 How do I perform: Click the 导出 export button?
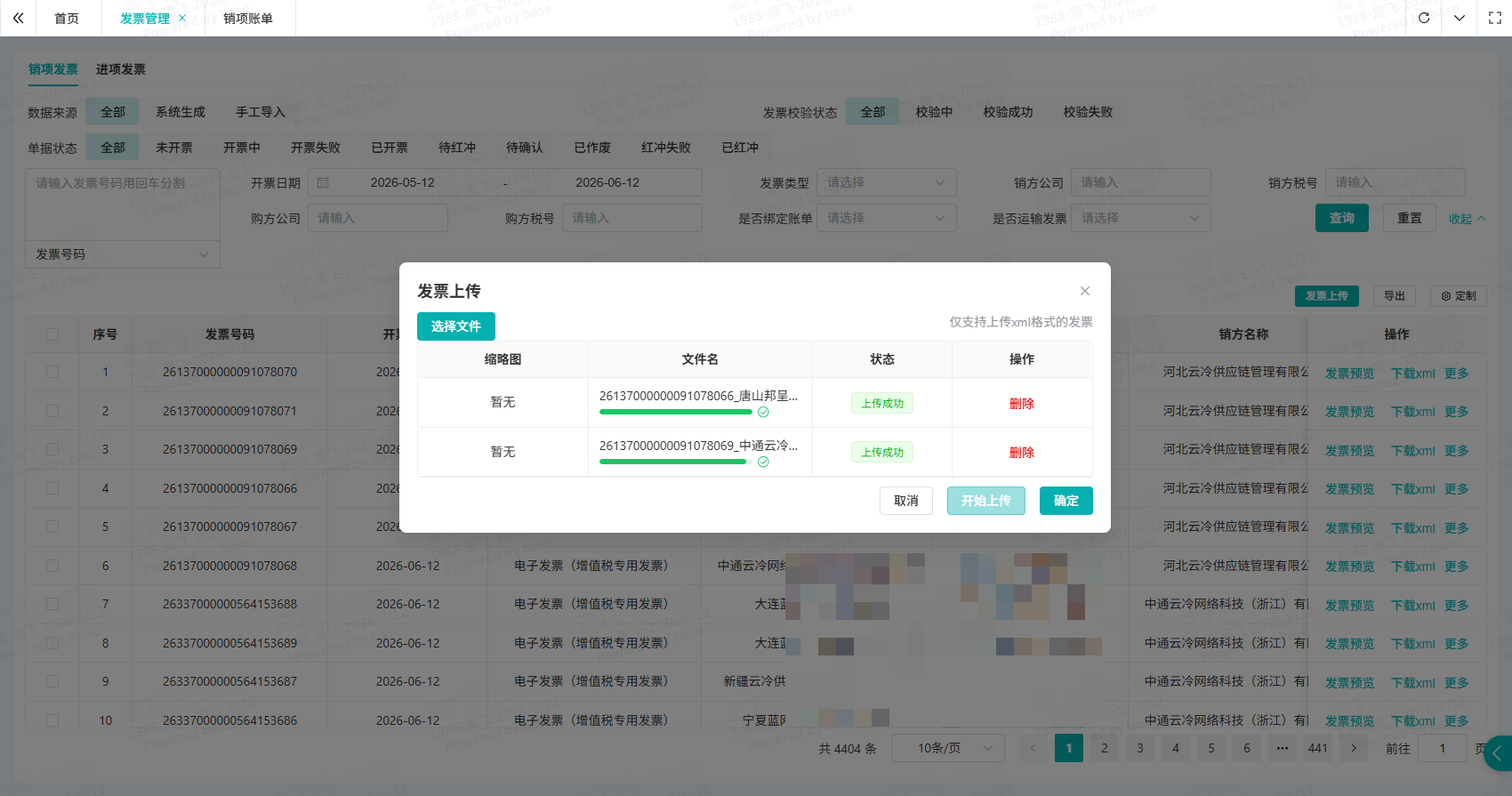point(1395,295)
